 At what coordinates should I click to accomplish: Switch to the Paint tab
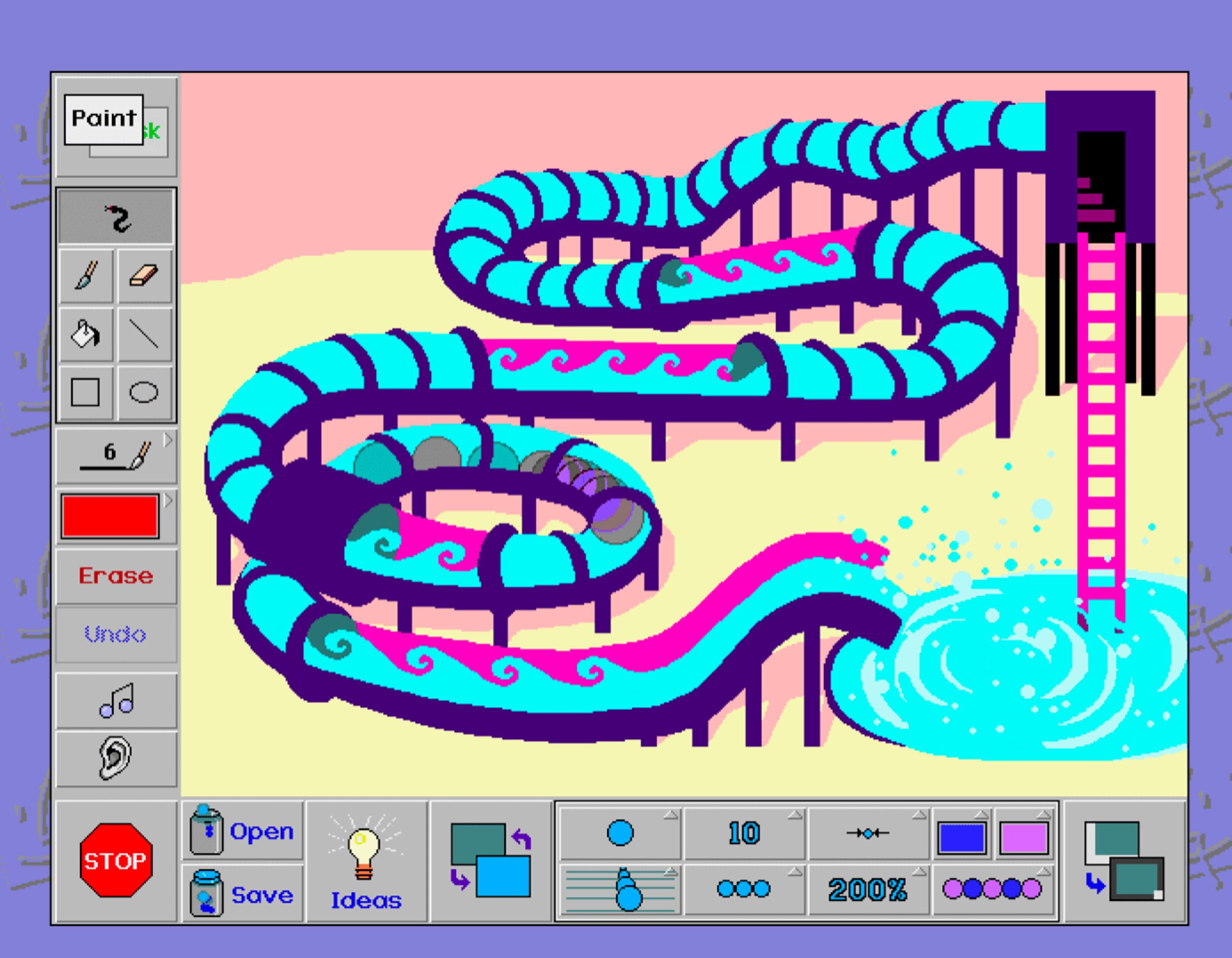click(104, 119)
